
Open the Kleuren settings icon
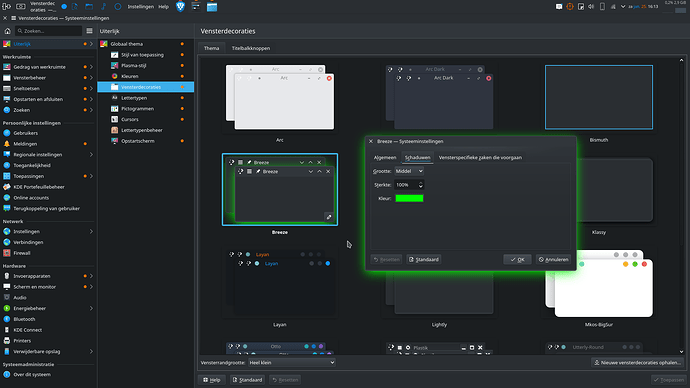coord(114,76)
